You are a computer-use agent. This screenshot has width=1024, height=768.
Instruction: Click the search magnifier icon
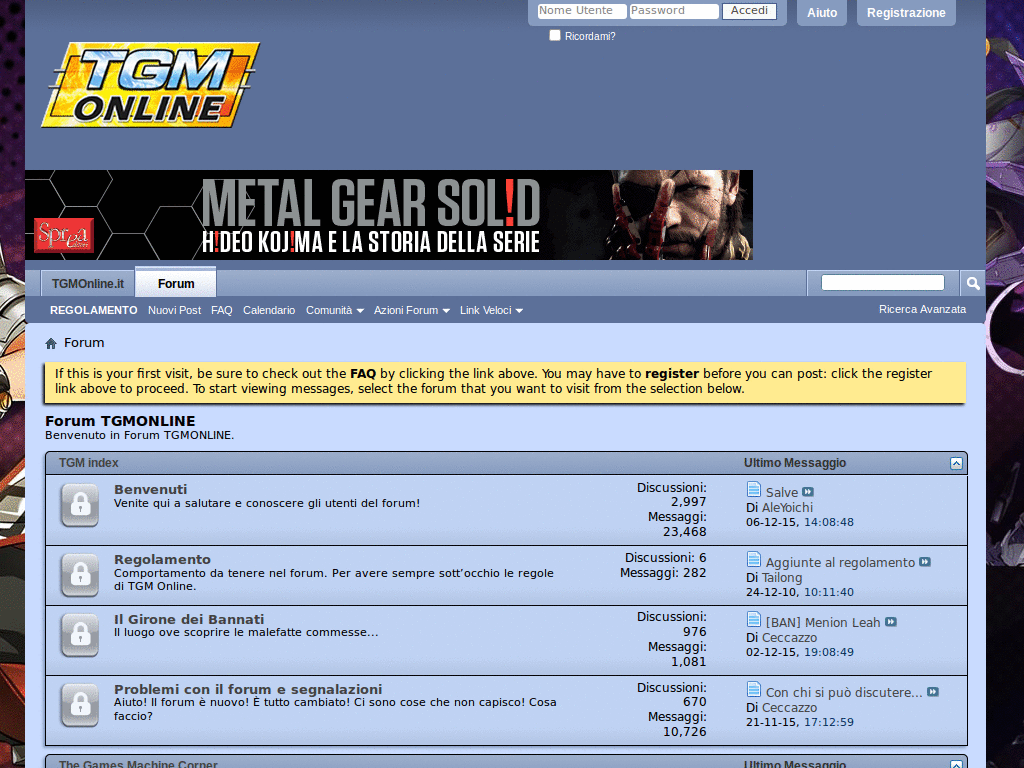[x=972, y=283]
